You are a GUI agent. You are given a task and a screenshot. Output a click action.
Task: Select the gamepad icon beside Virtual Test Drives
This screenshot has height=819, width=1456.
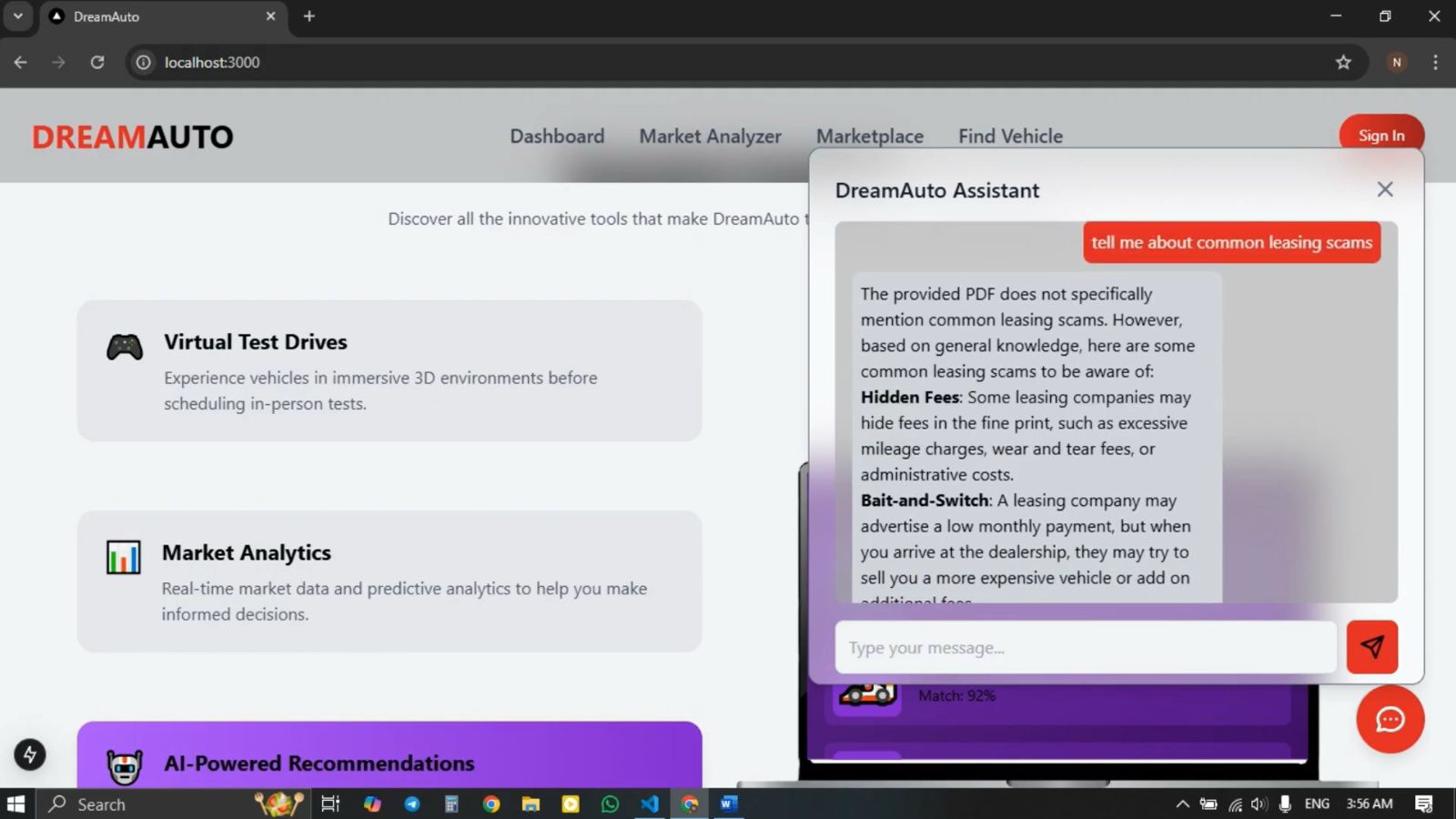[125, 347]
